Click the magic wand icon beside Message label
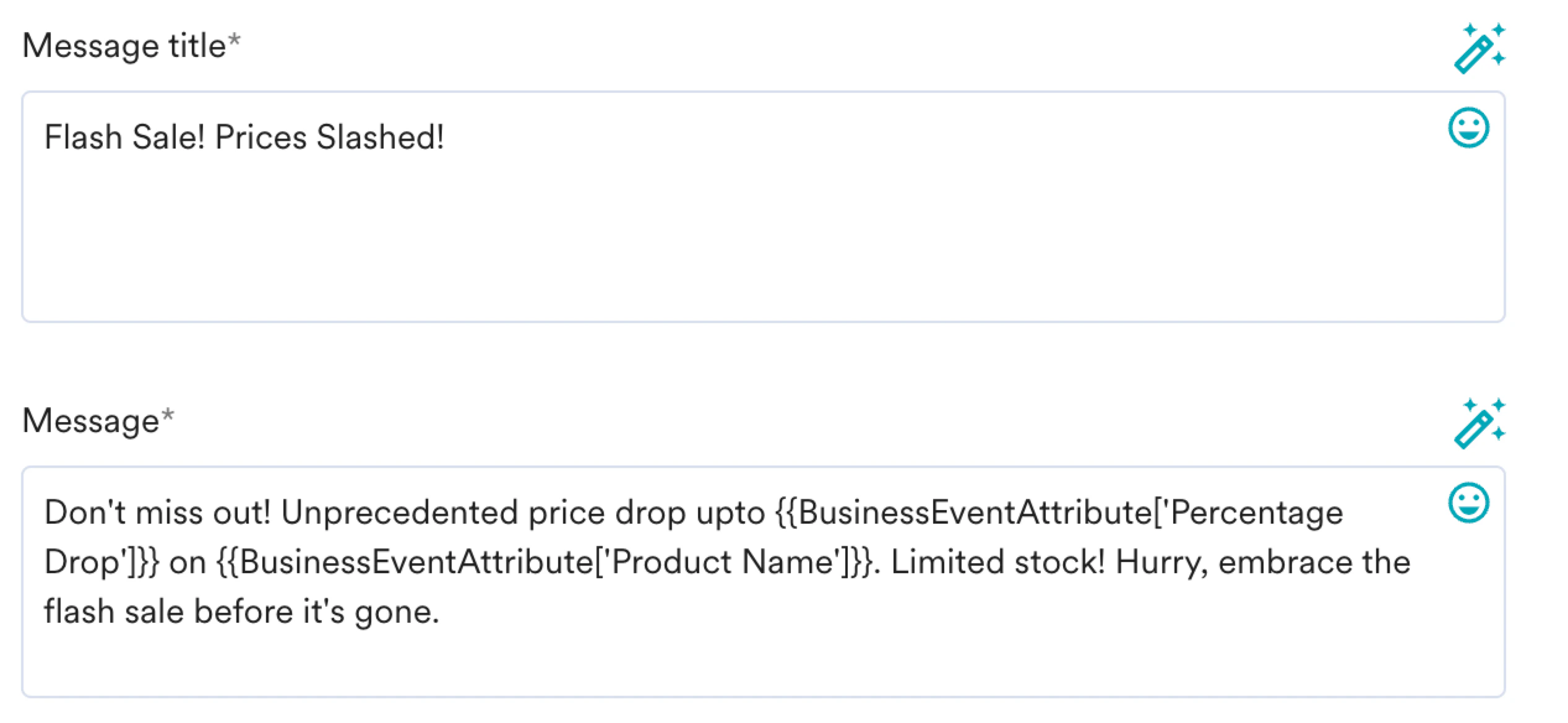1568x723 pixels. point(1479,423)
